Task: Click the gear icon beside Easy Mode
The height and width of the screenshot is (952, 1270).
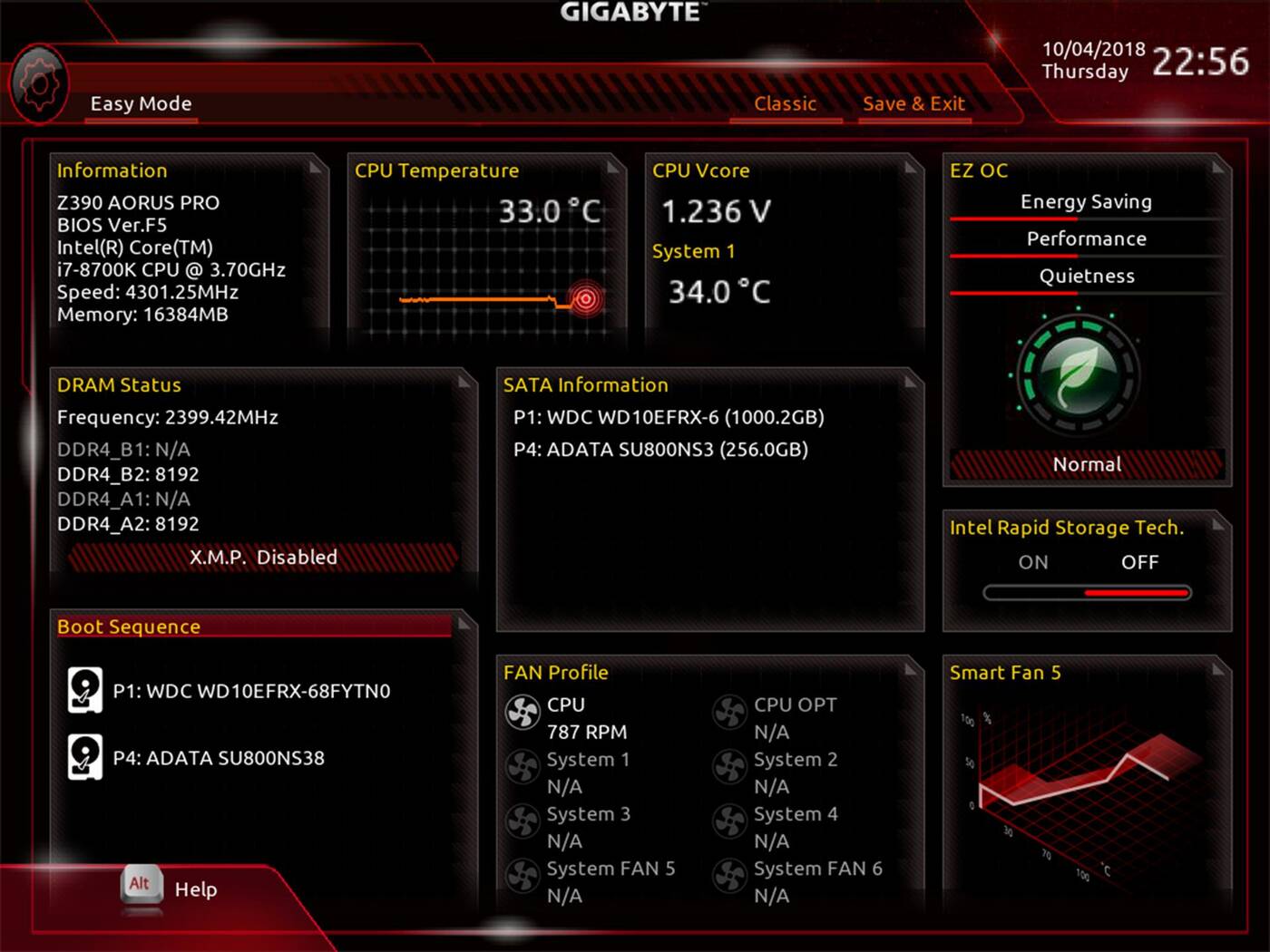Action: click(39, 85)
